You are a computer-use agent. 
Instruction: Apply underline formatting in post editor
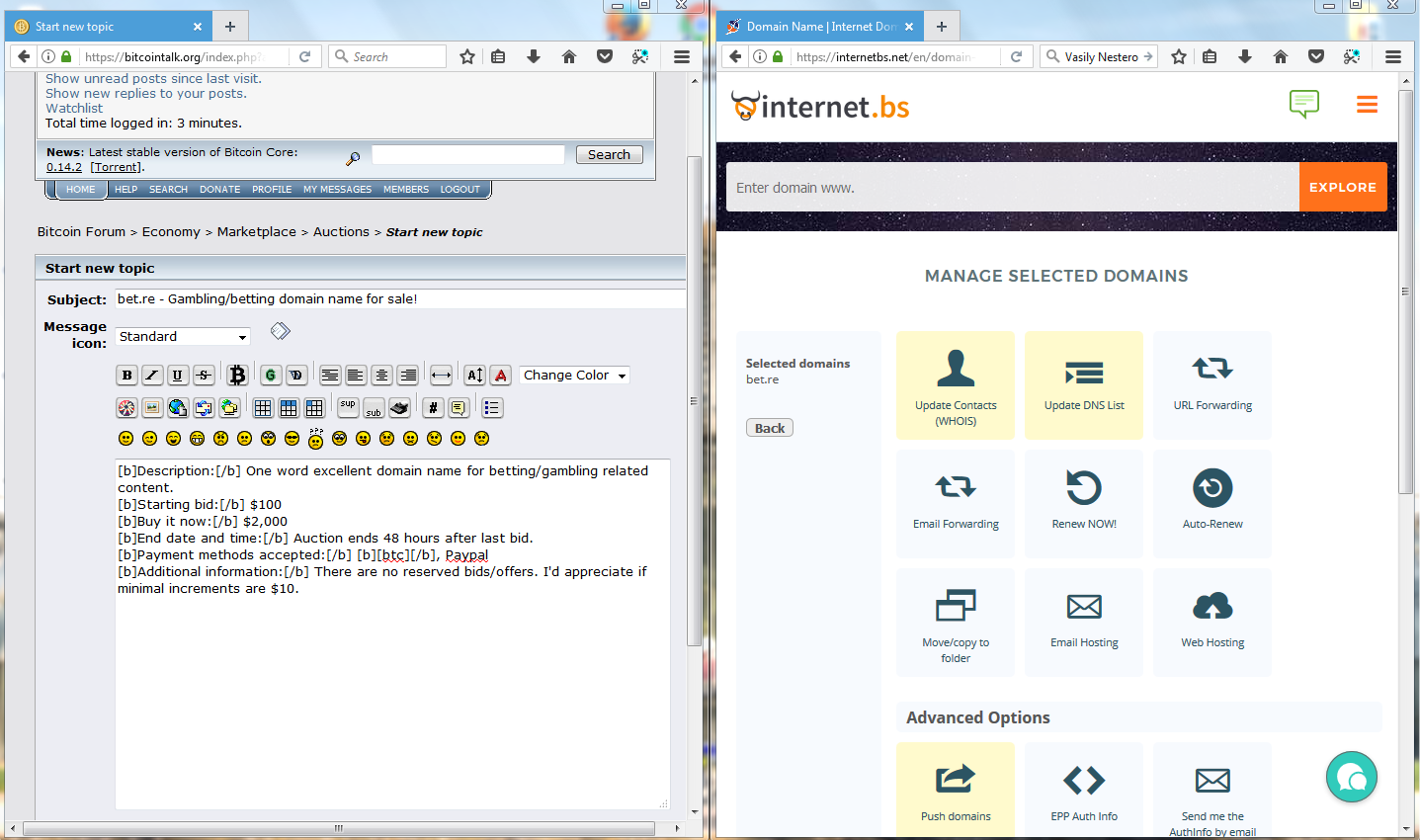point(178,375)
